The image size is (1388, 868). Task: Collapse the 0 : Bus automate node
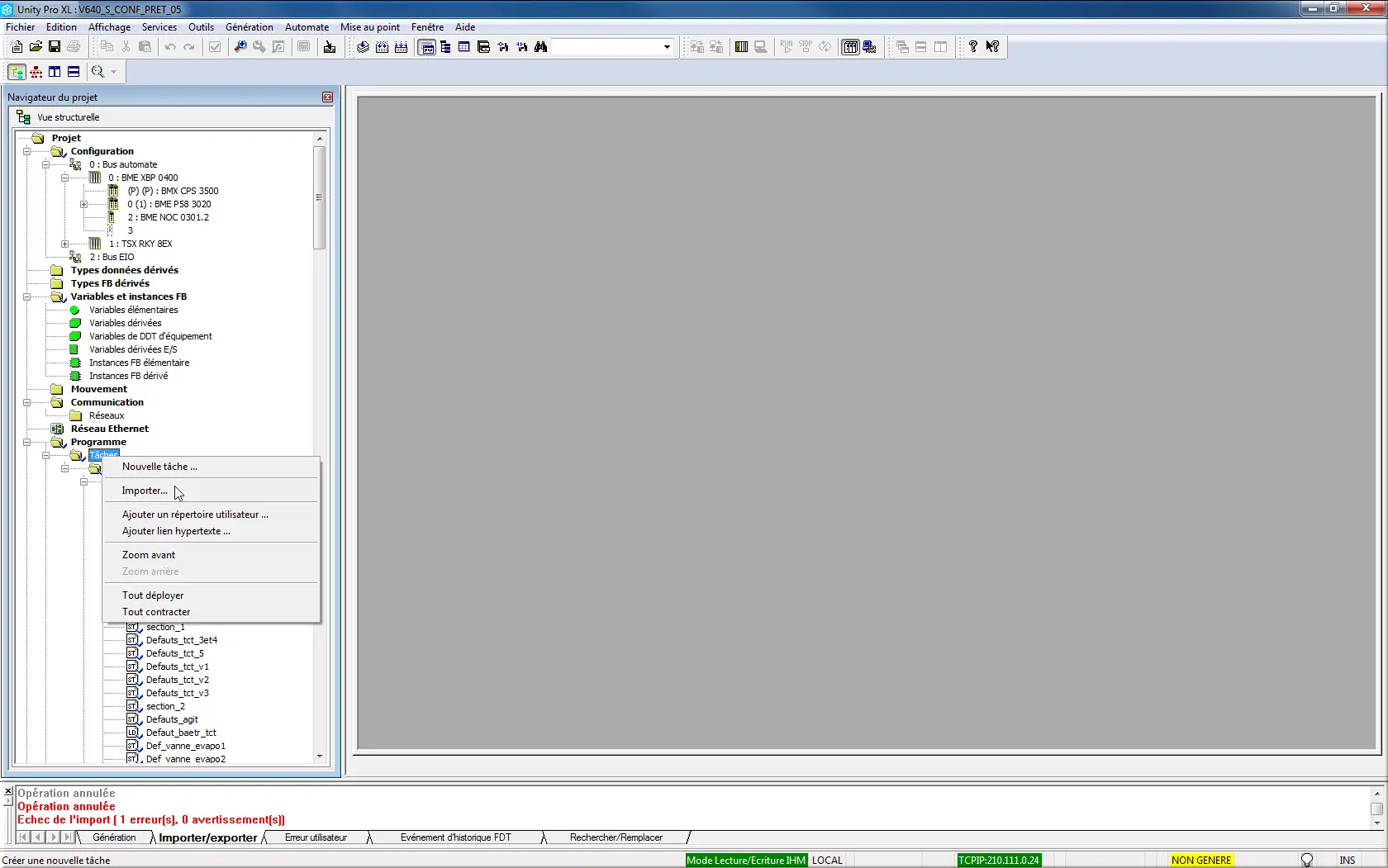(46, 164)
